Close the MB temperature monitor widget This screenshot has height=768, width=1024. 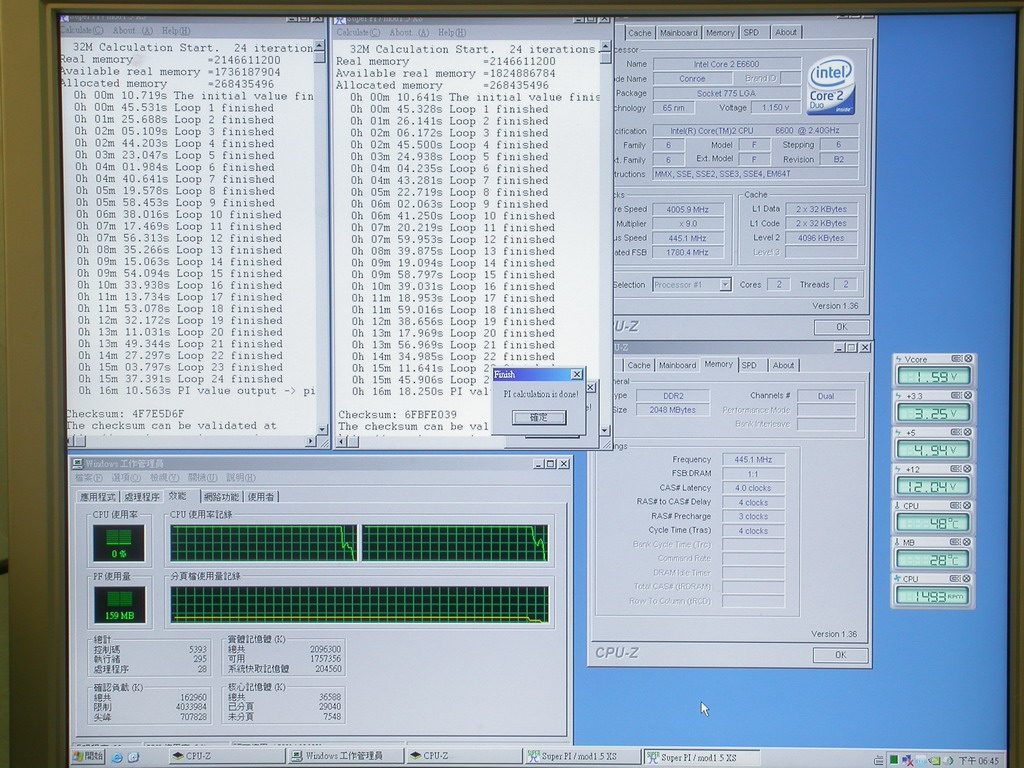pos(967,542)
